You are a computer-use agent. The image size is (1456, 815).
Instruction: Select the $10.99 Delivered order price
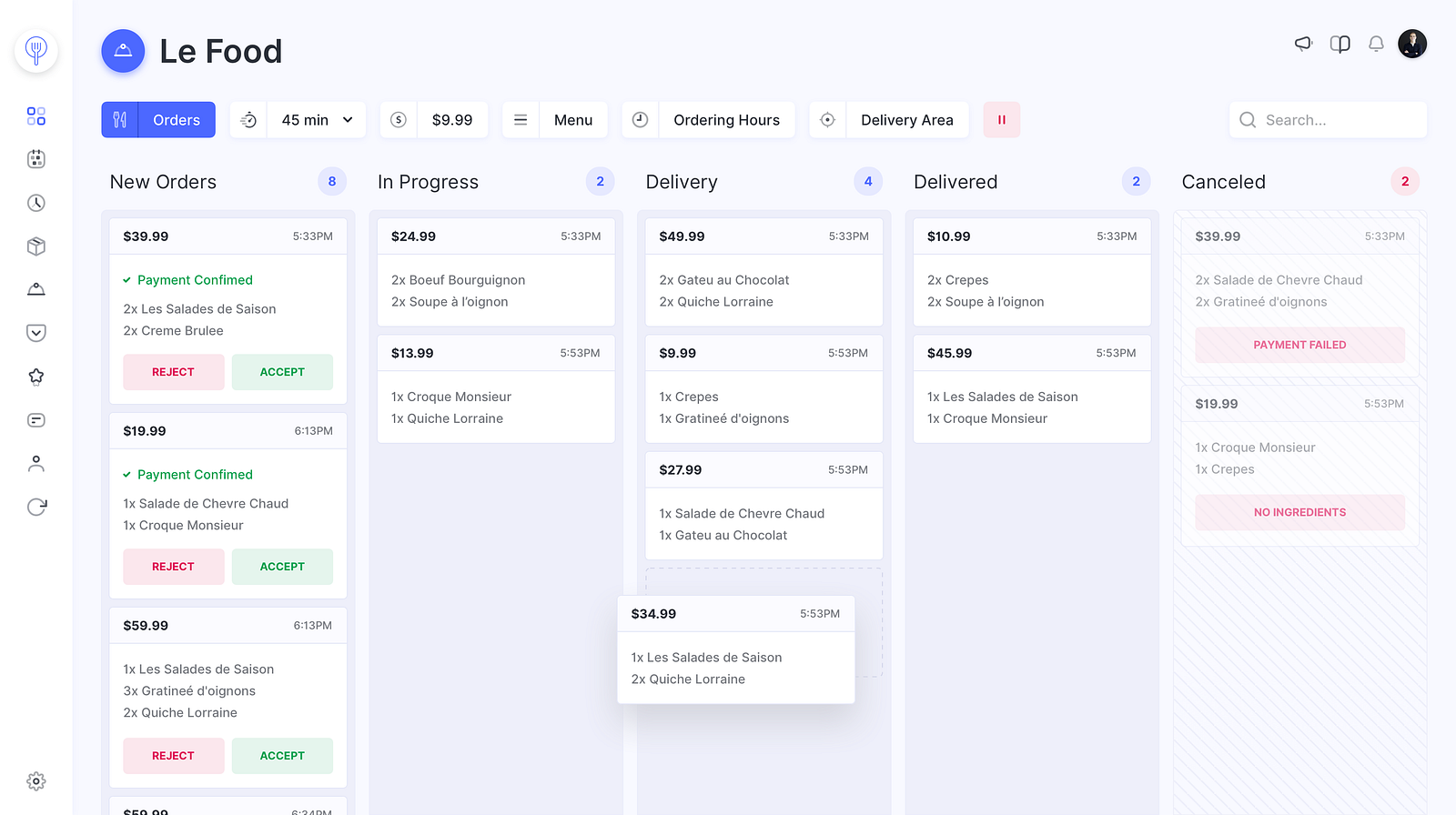[948, 236]
